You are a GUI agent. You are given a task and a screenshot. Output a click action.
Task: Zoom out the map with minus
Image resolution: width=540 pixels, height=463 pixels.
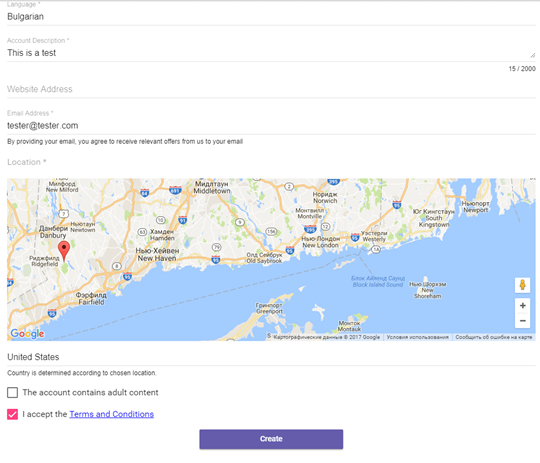pyautogui.click(x=522, y=321)
